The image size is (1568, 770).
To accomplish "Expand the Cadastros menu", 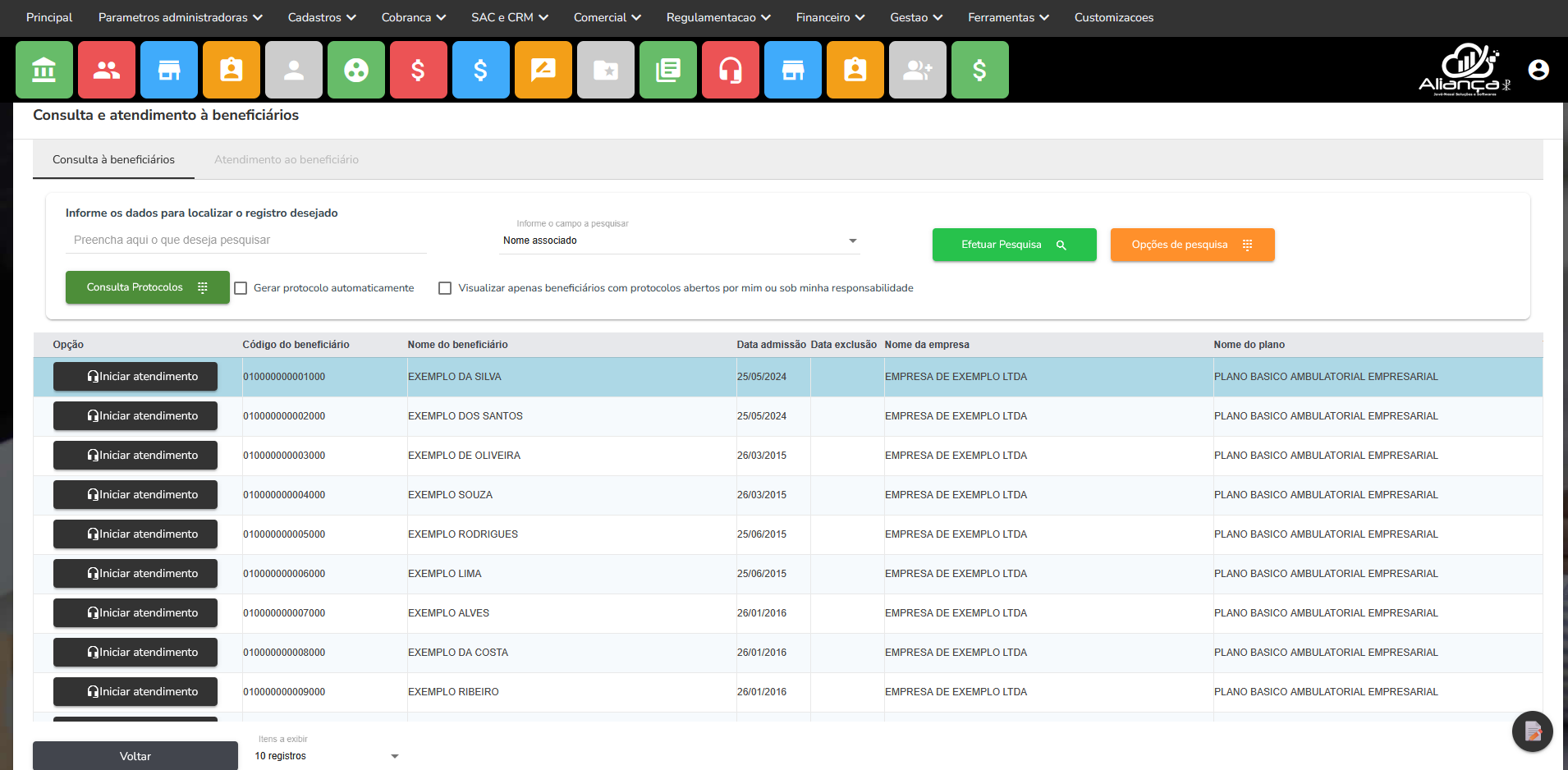I will 321,17.
